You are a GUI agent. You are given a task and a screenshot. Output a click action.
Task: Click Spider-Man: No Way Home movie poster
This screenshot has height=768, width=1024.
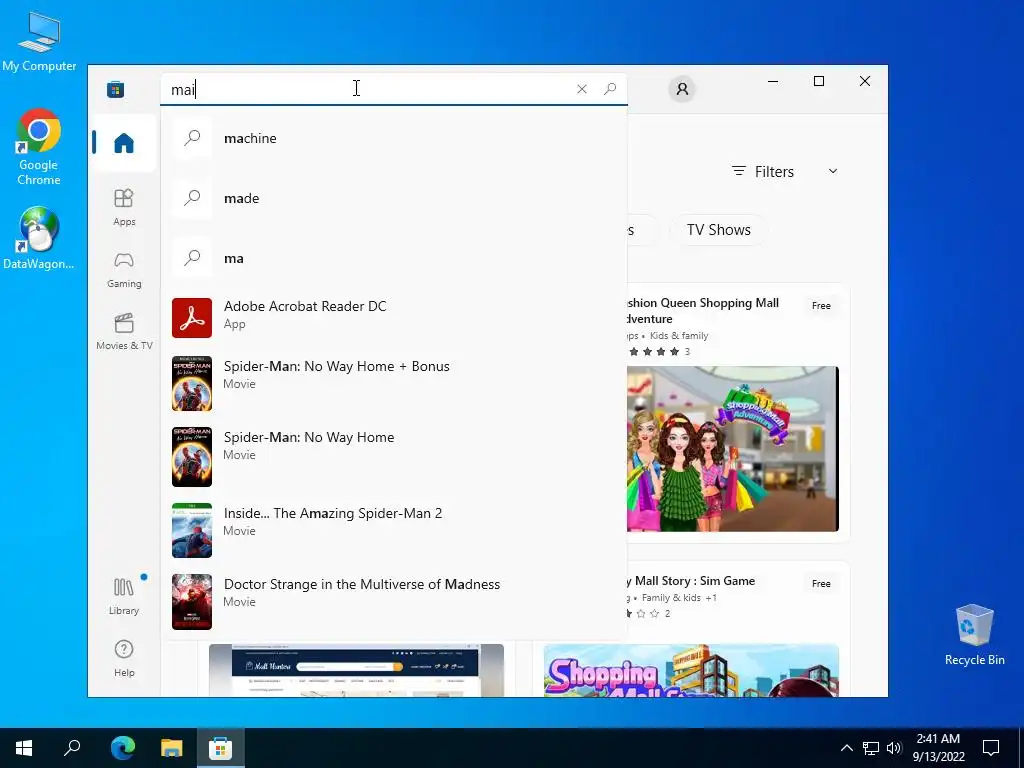(192, 456)
